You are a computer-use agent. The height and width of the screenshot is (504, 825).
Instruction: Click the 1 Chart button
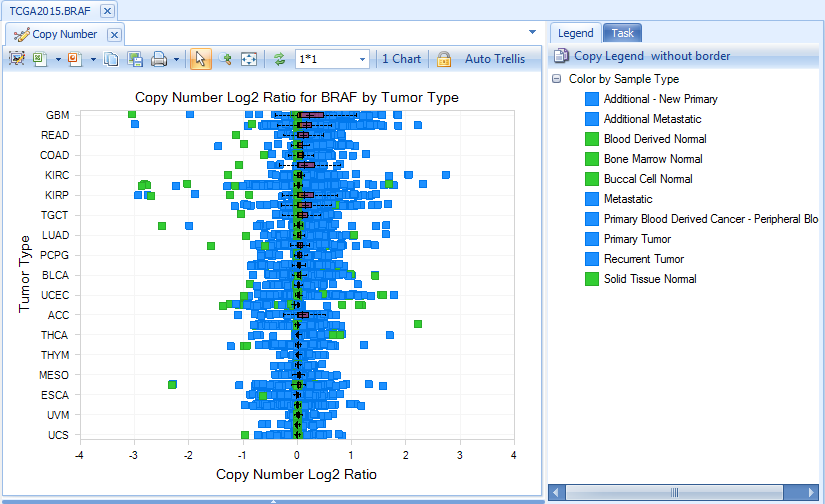point(401,59)
